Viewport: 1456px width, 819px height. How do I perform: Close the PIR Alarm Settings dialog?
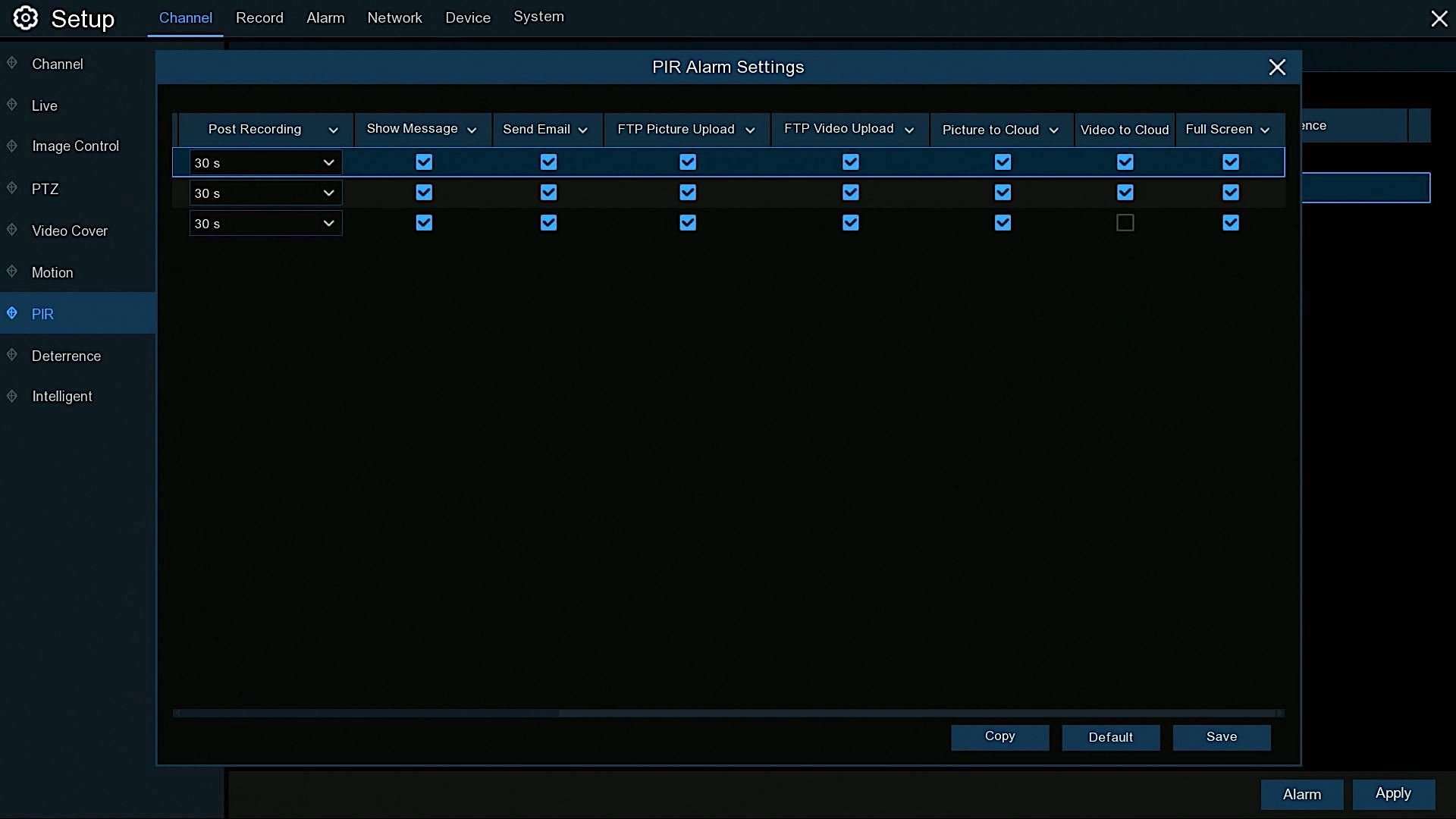click(x=1277, y=67)
